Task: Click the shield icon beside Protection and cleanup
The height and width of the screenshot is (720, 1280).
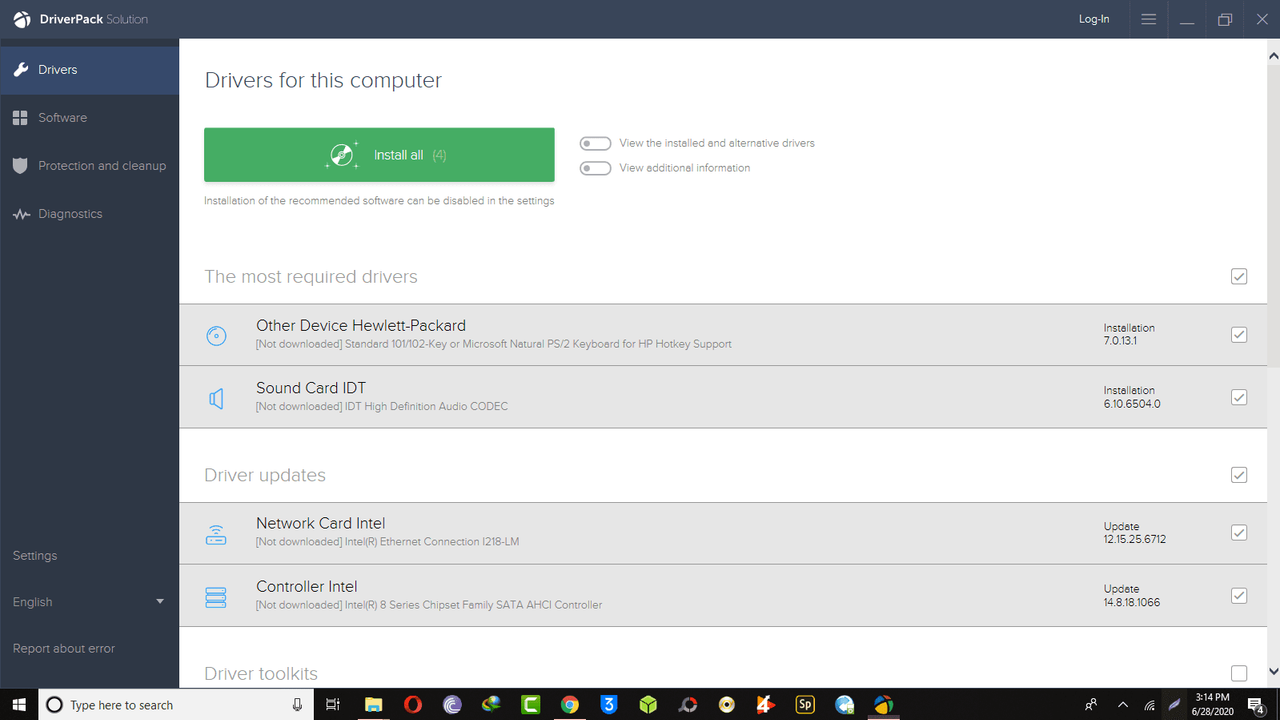Action: 20,166
